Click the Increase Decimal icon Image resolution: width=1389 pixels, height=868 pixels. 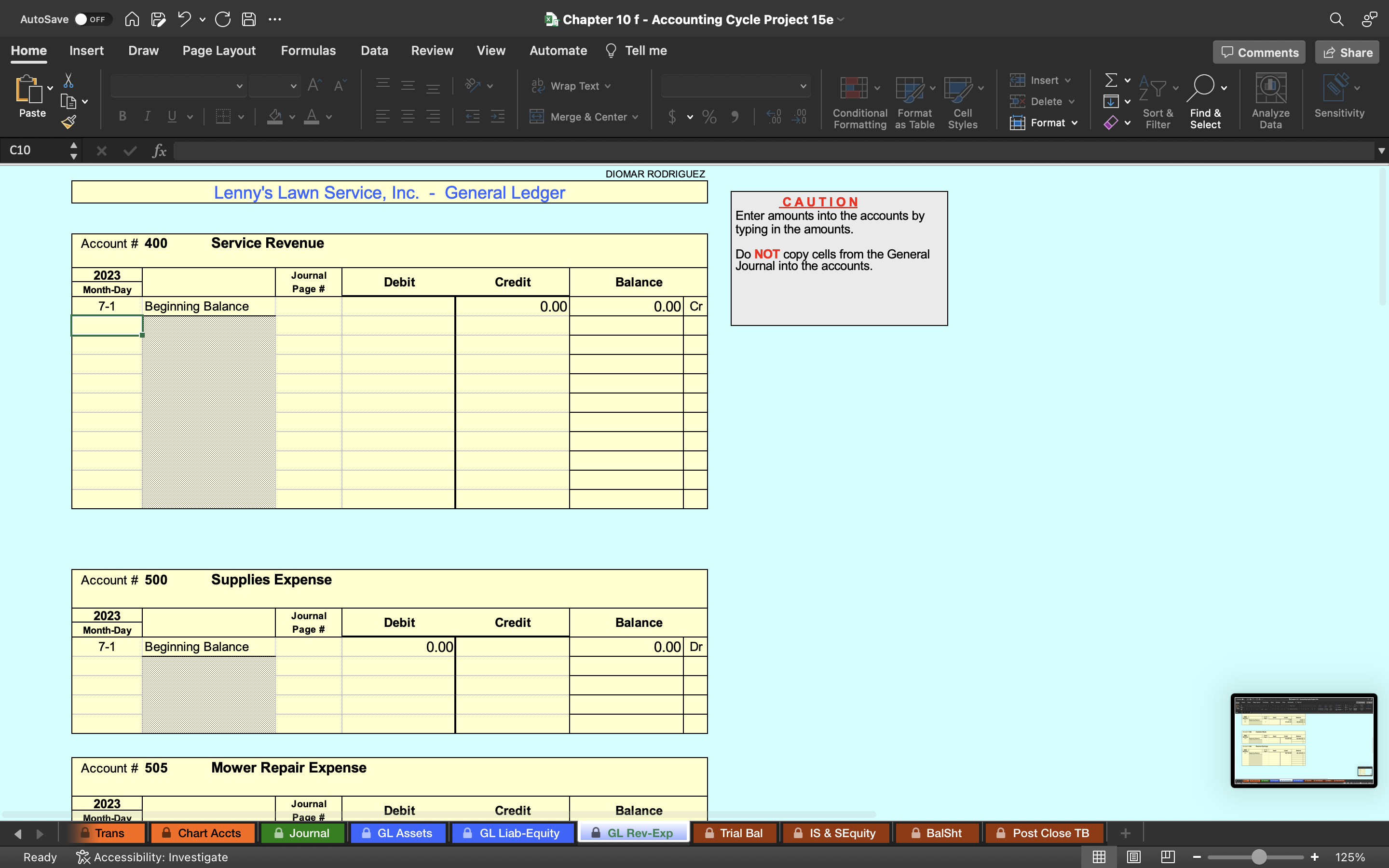[x=774, y=117]
